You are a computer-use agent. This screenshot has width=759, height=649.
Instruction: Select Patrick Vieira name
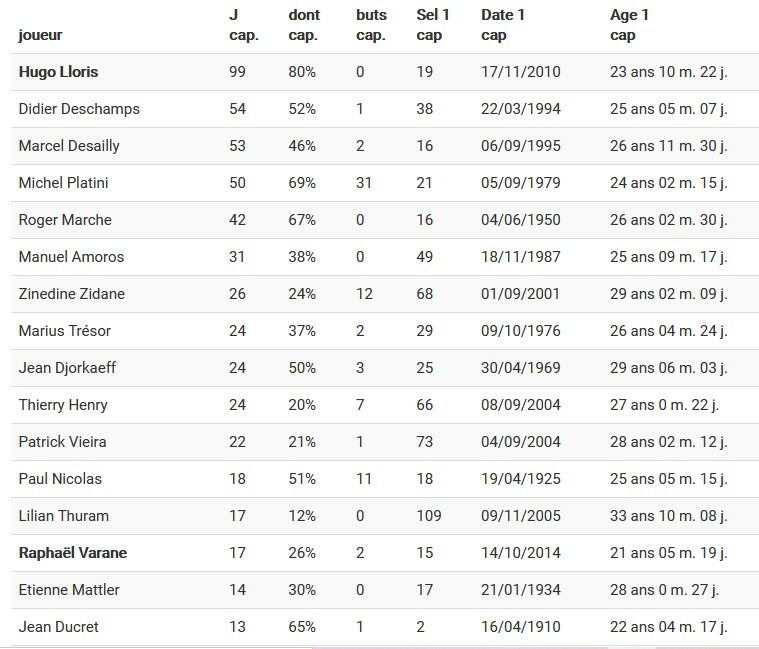point(63,442)
